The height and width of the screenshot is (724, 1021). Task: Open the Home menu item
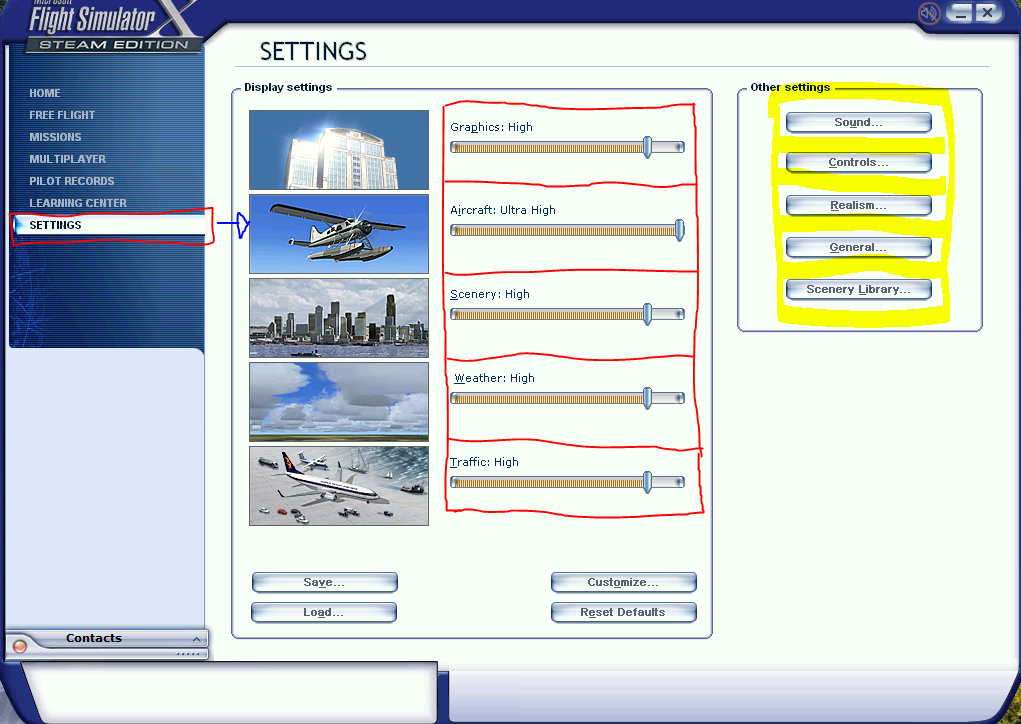(45, 93)
